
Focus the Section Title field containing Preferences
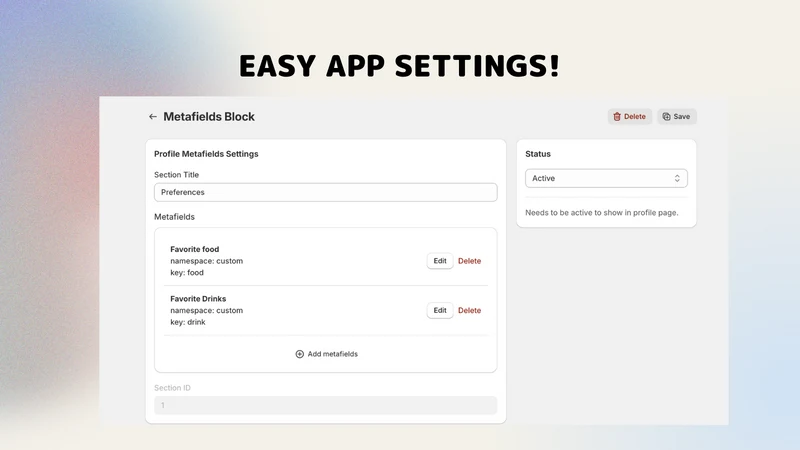pos(326,192)
